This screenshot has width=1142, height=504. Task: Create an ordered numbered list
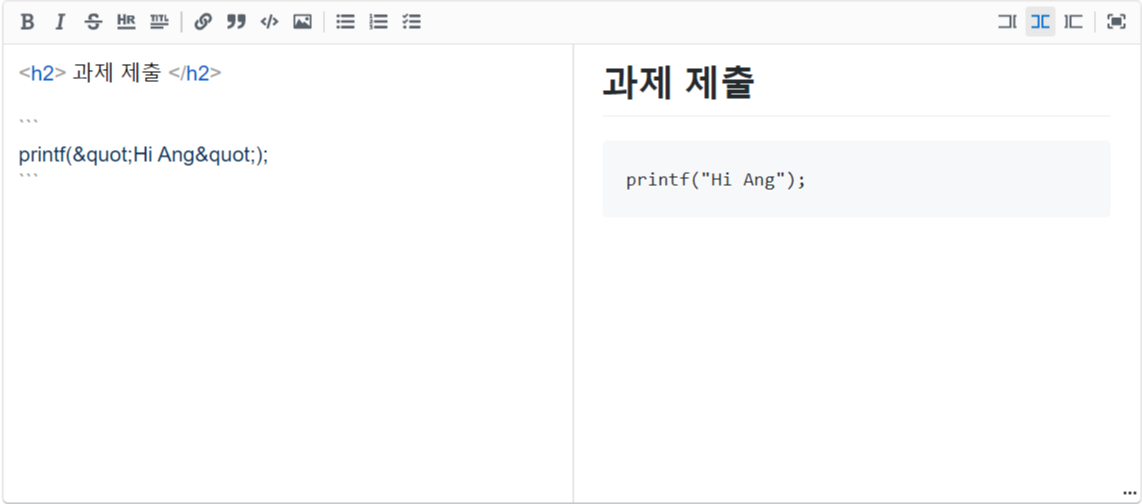click(x=379, y=22)
